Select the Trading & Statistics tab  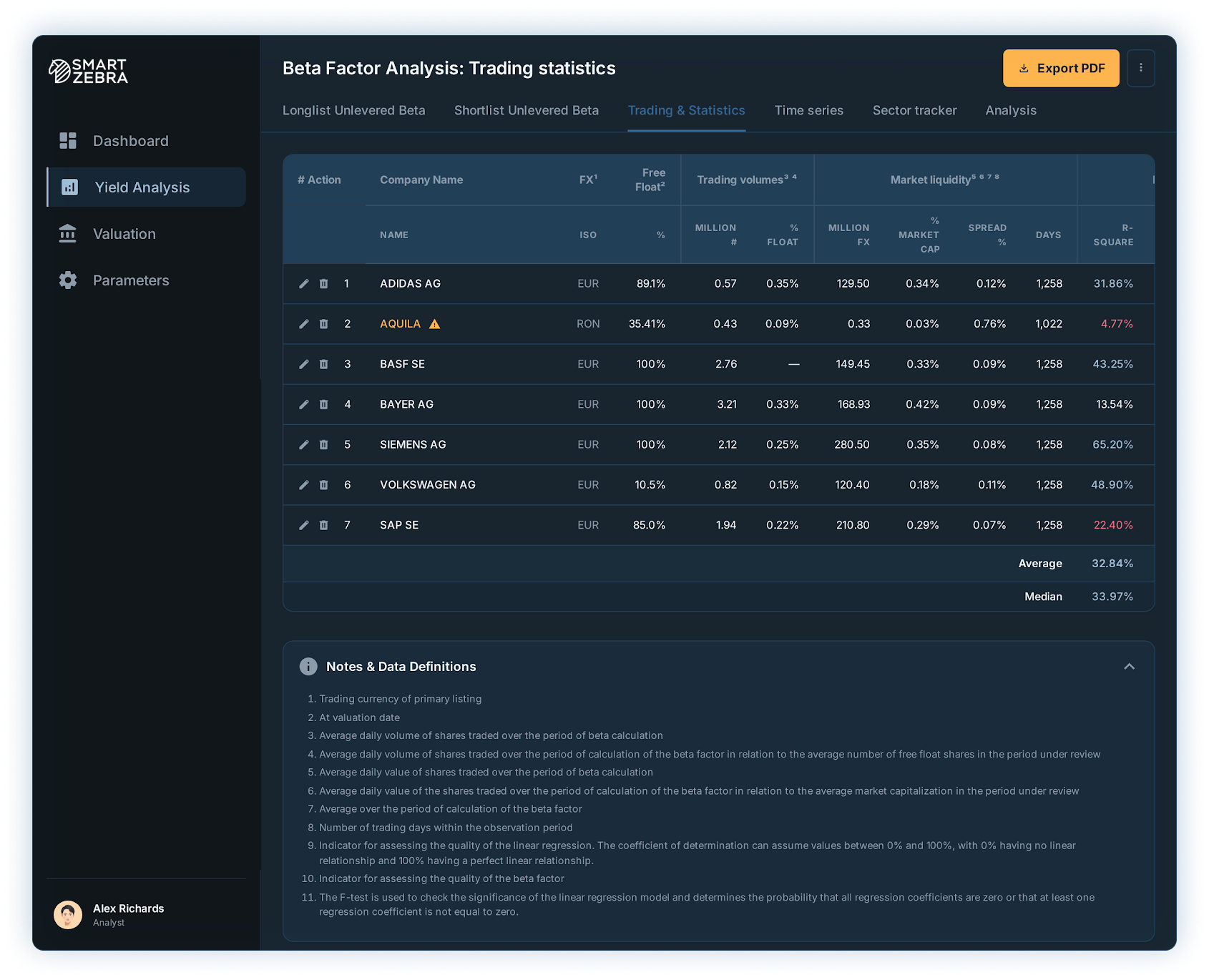click(687, 111)
